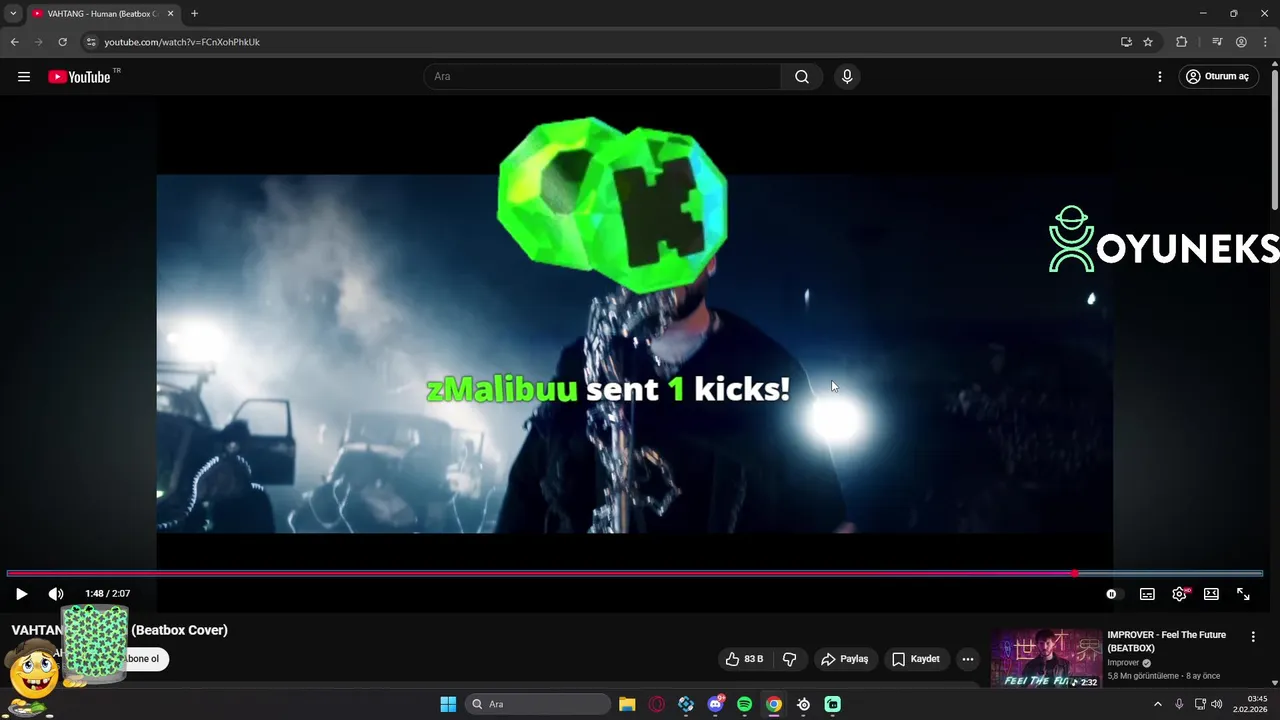This screenshot has height=720, width=1280.
Task: Toggle subtitles with the captions icon
Action: (x=1147, y=594)
